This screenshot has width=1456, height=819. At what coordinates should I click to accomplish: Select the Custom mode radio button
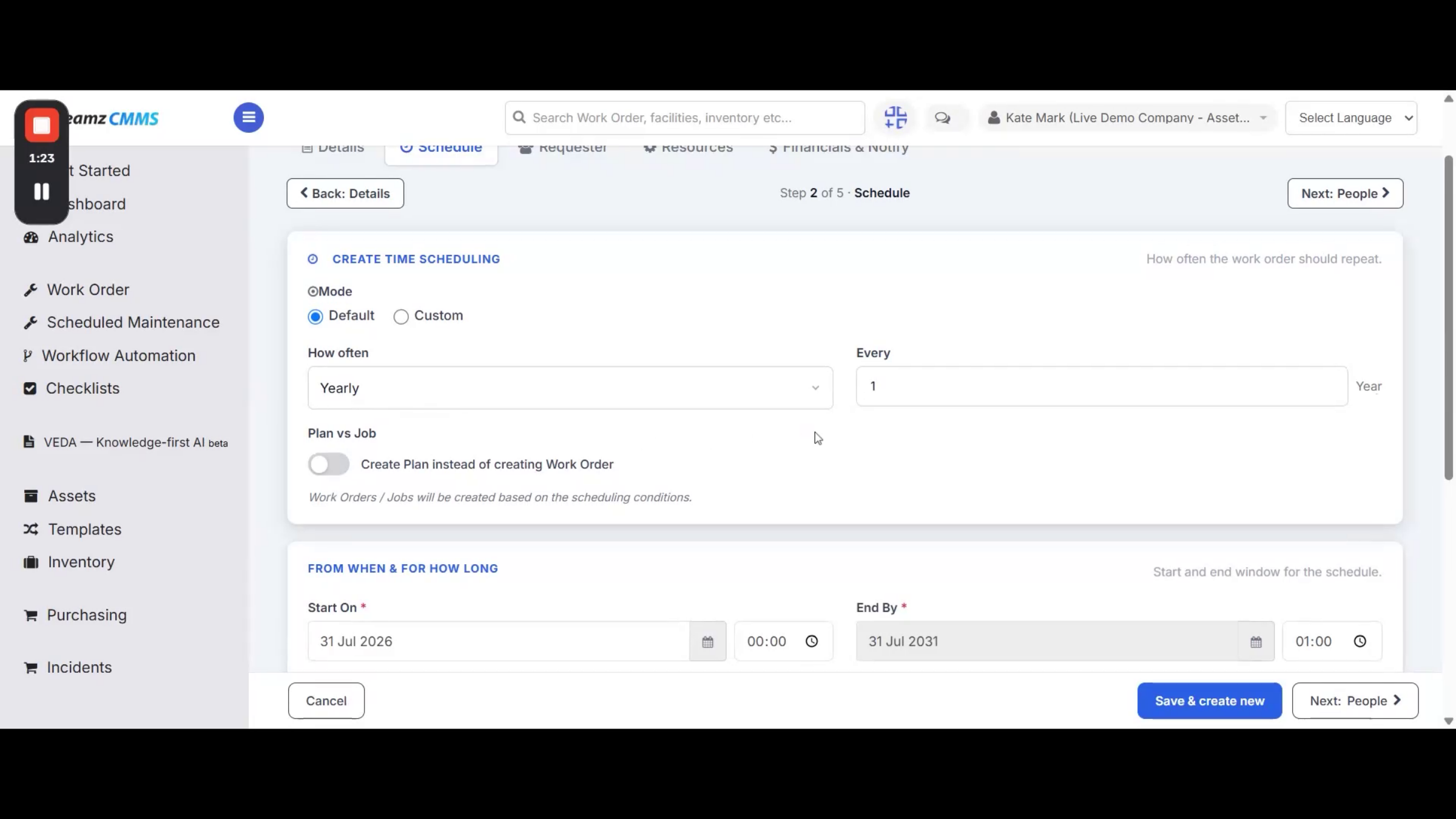[401, 317]
